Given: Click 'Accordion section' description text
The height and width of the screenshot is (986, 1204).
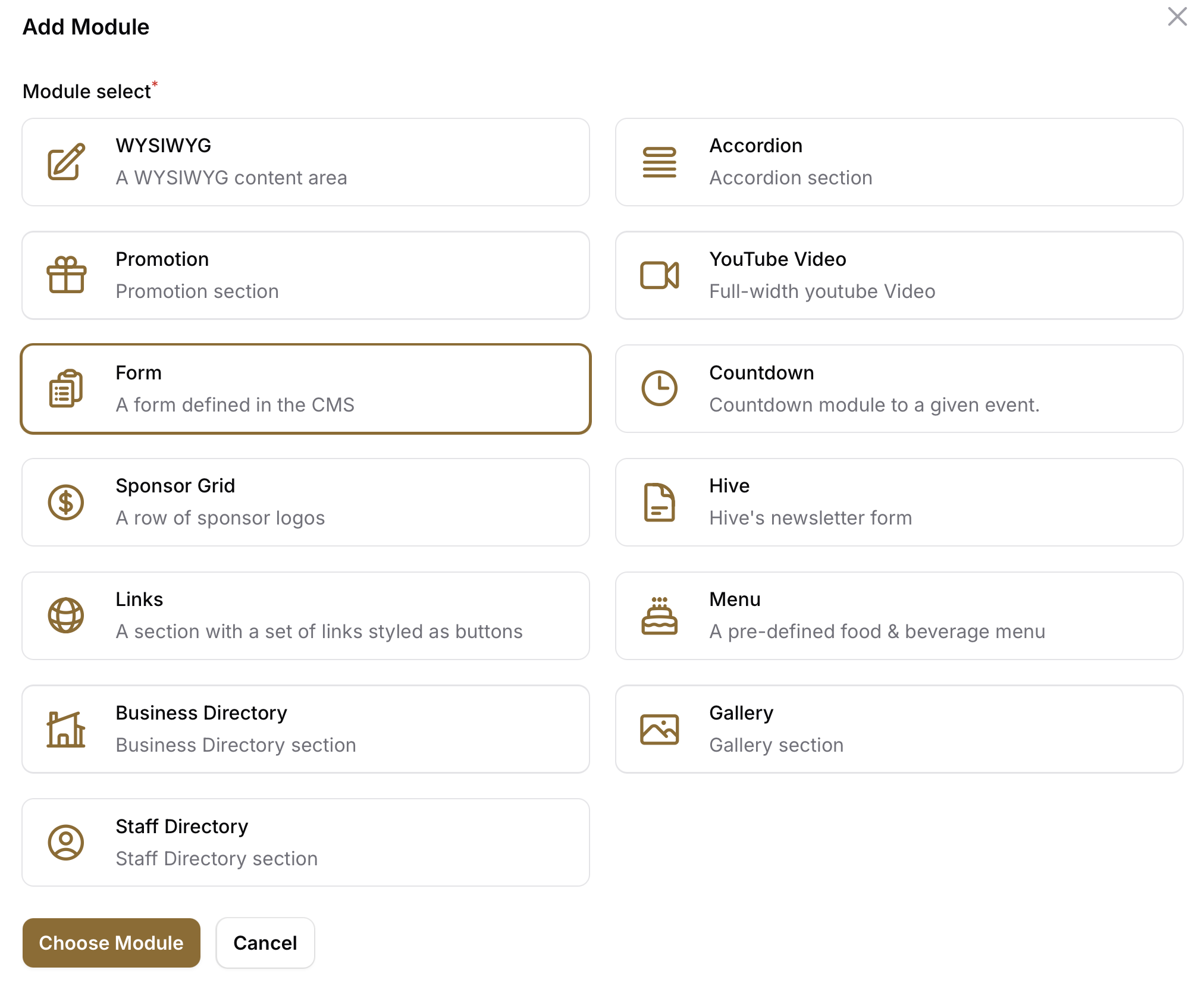Looking at the screenshot, I should tap(791, 178).
